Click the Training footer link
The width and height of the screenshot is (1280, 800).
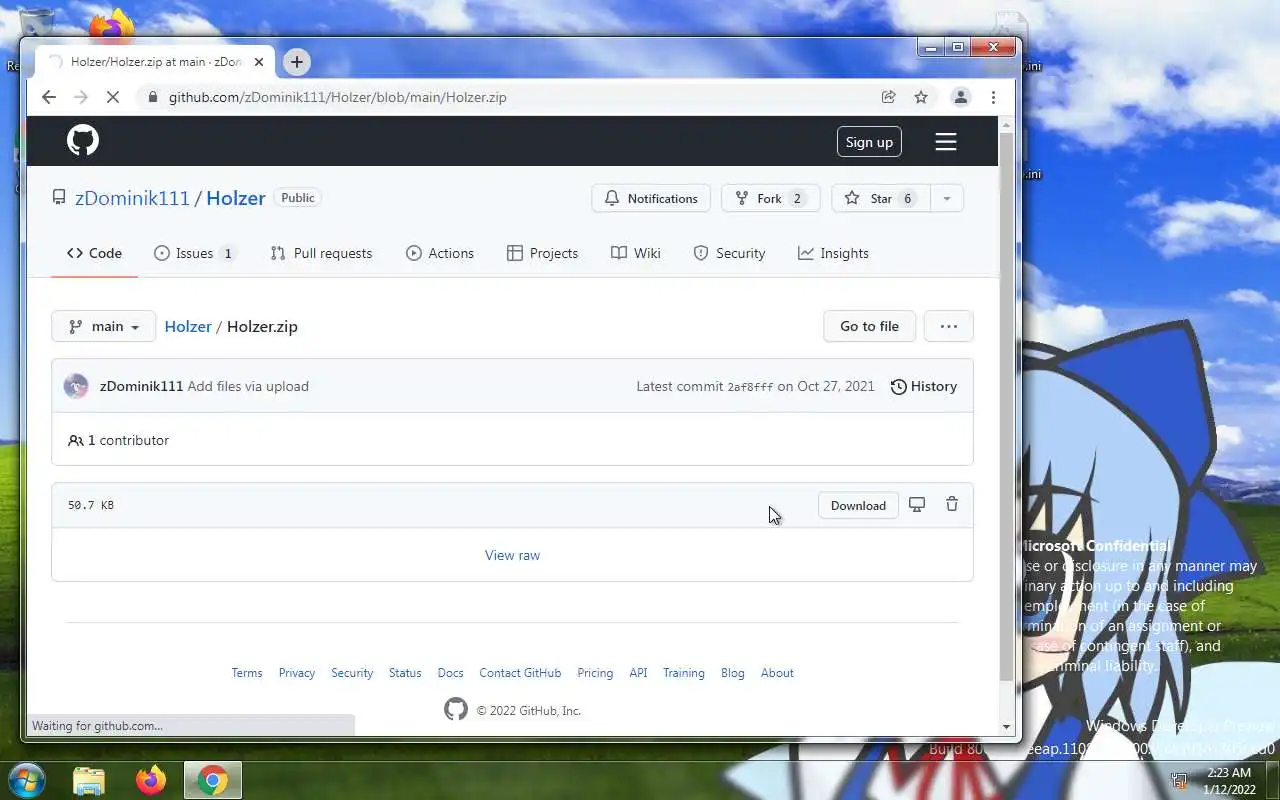[x=684, y=673]
